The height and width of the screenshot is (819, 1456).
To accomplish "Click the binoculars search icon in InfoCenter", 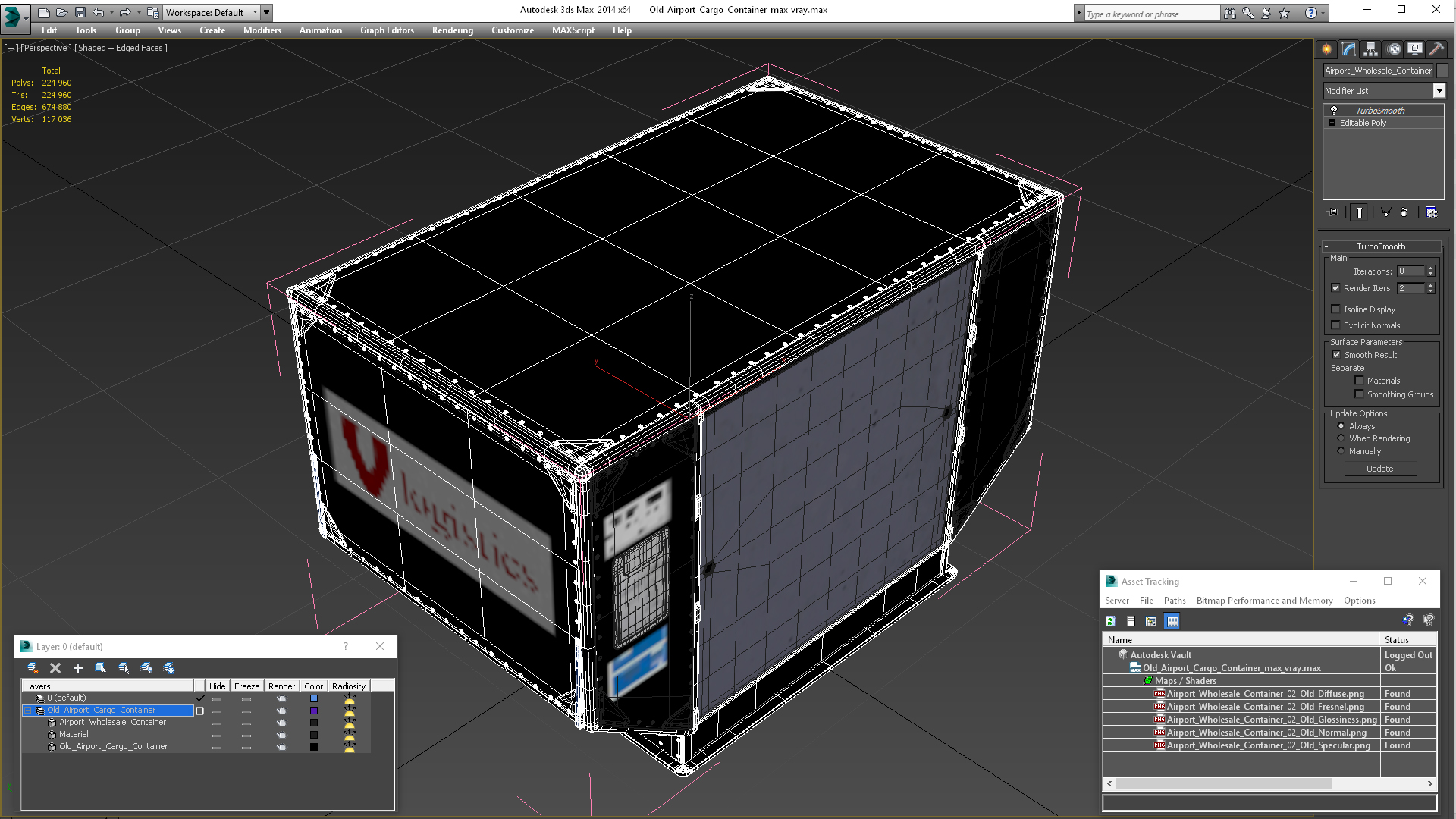I will pyautogui.click(x=1229, y=13).
